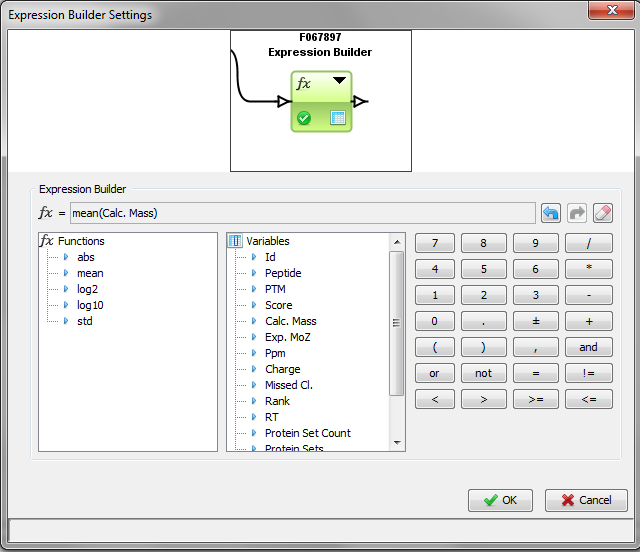Select the Id variable
The height and width of the screenshot is (552, 640).
270,257
